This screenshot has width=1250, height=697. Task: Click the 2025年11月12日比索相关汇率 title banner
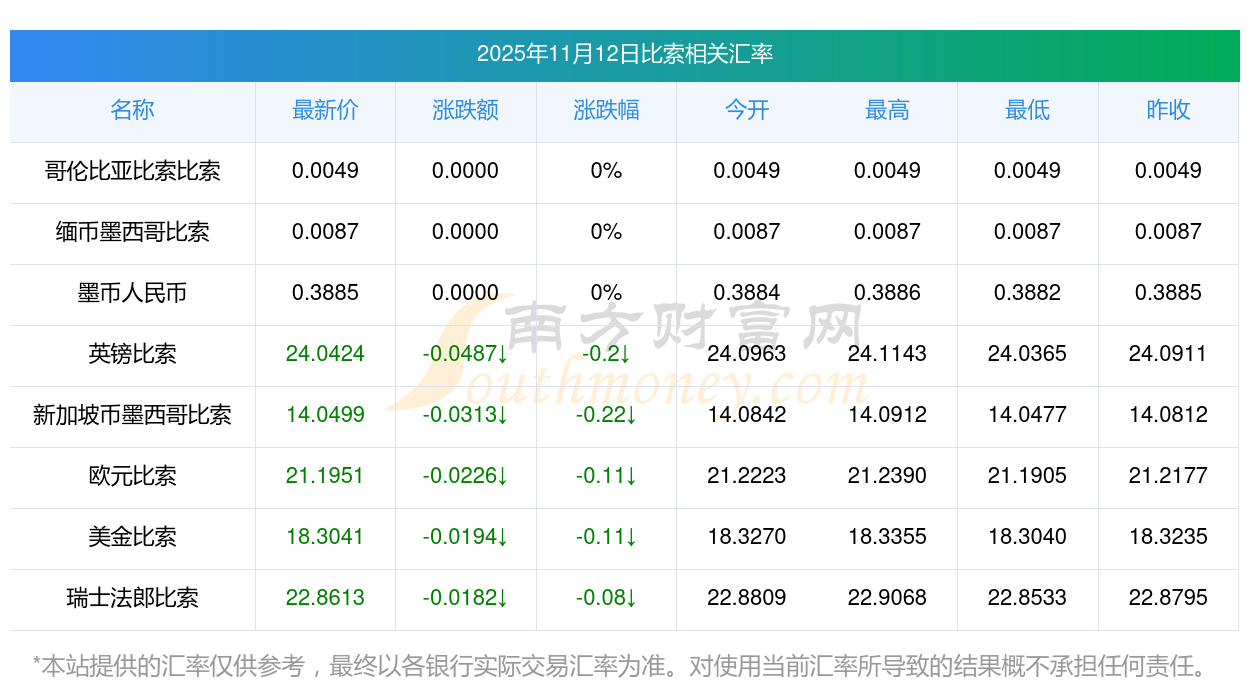click(624, 54)
